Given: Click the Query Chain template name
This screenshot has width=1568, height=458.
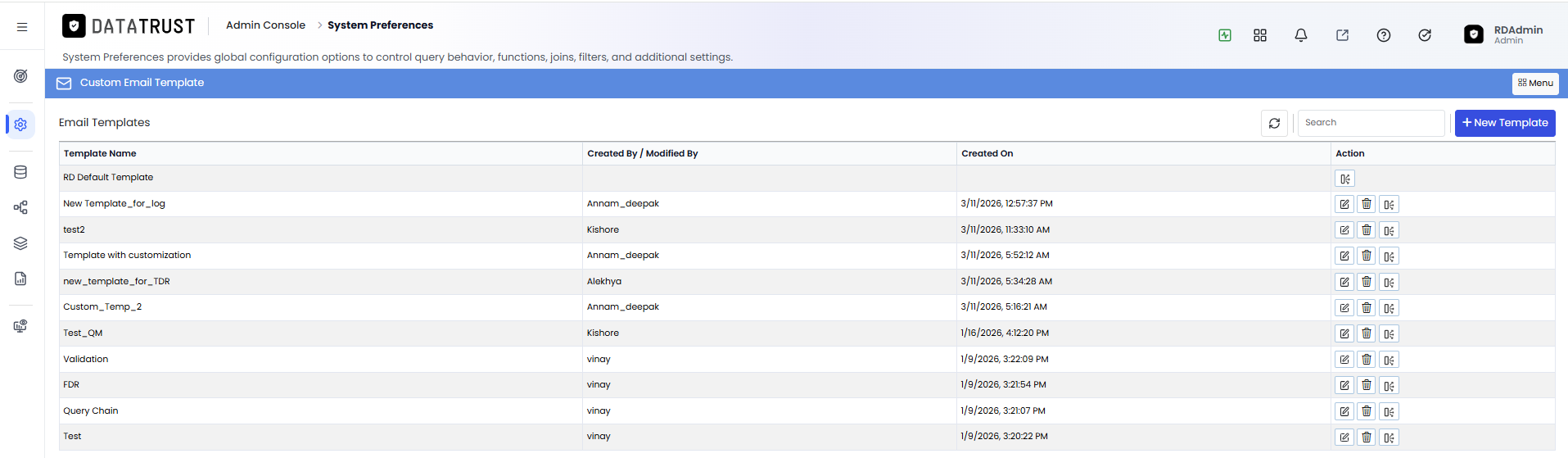Looking at the screenshot, I should pos(91,411).
